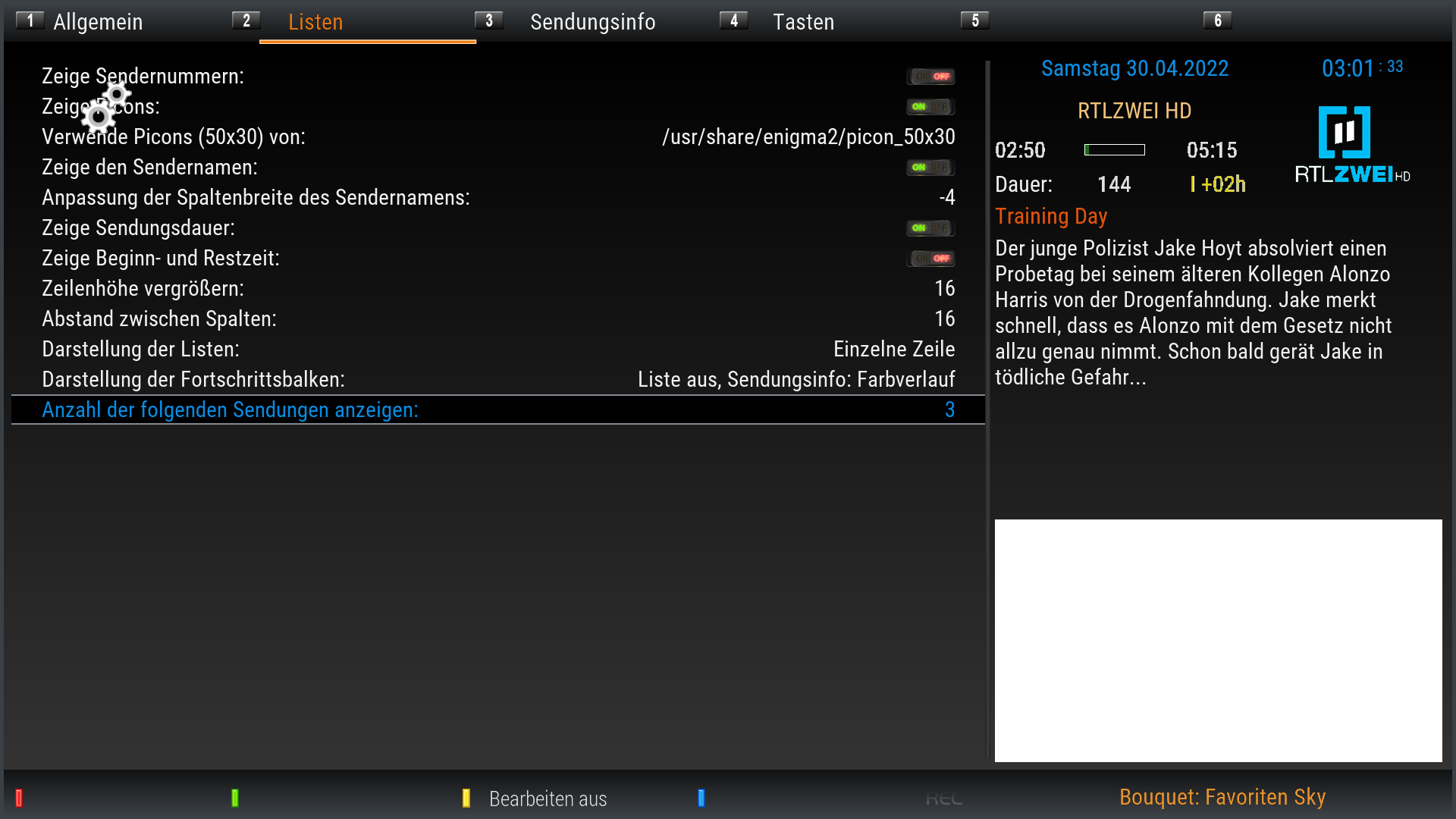Toggle Zeige Beginn- und Restzeit switch

coord(930,259)
